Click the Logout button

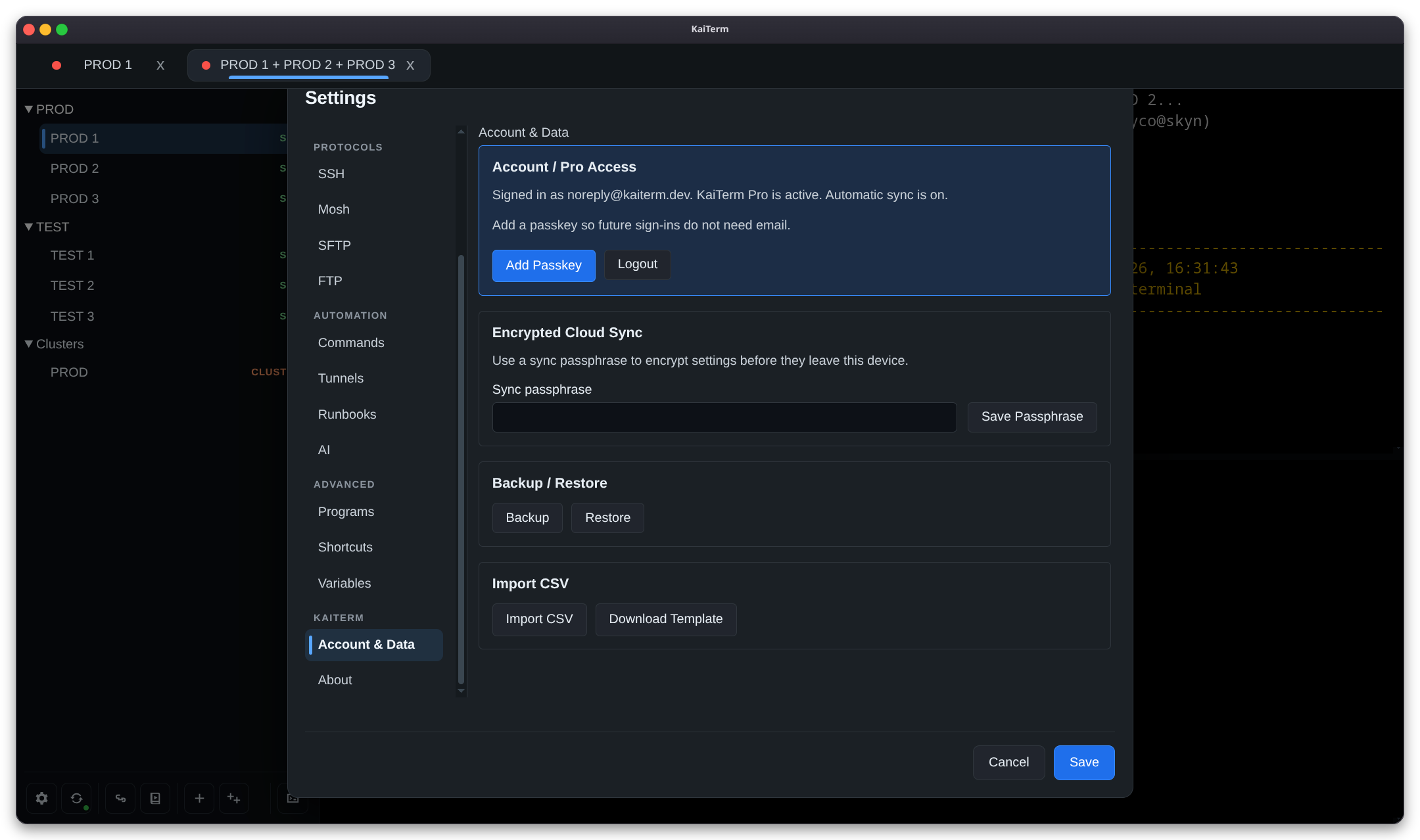click(637, 264)
